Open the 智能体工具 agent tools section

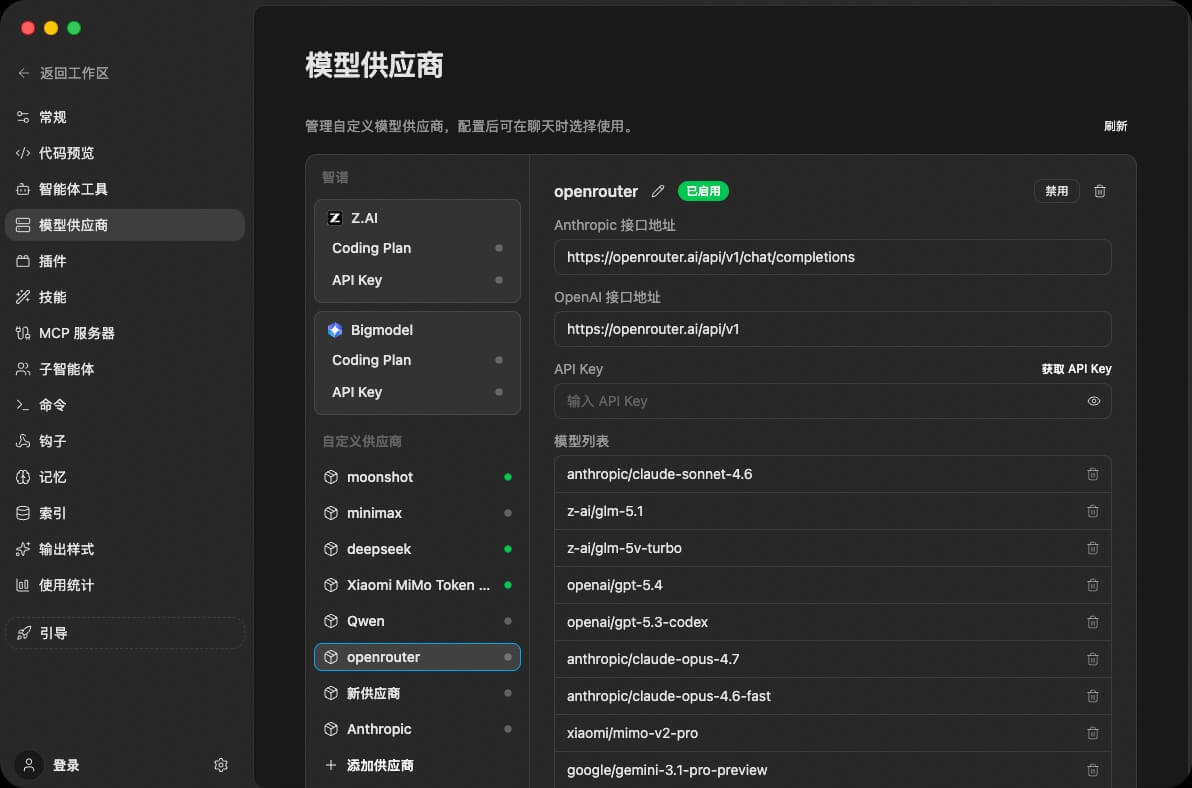(x=125, y=189)
